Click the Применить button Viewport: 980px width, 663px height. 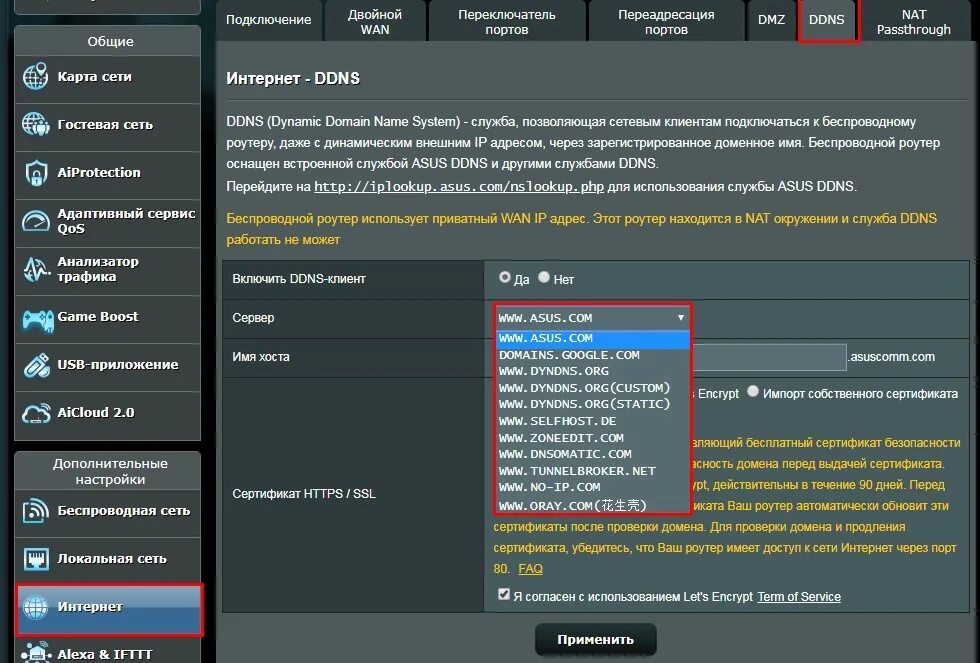pos(596,640)
